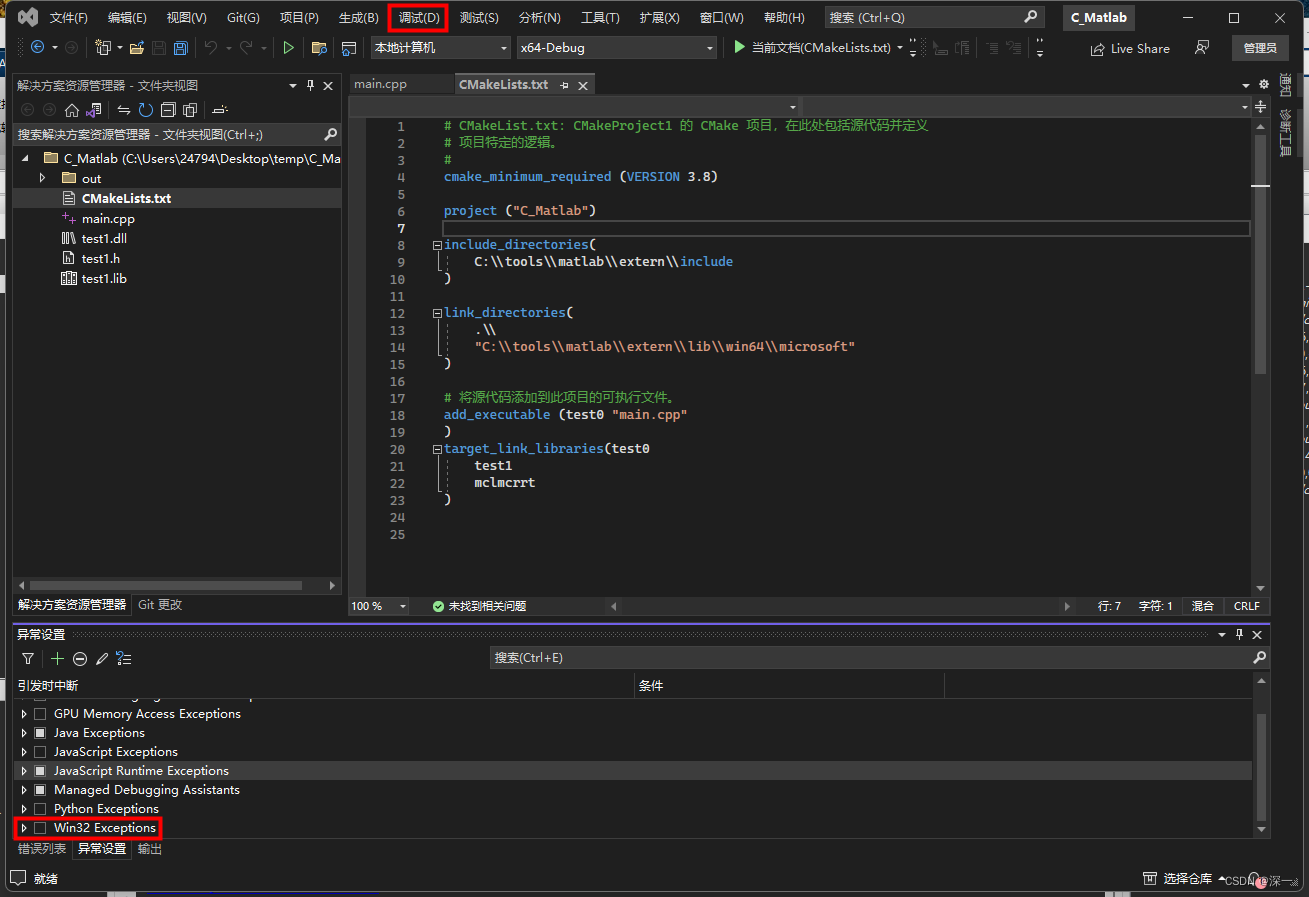
Task: Switch to the Git 更改 tab
Action: [160, 605]
